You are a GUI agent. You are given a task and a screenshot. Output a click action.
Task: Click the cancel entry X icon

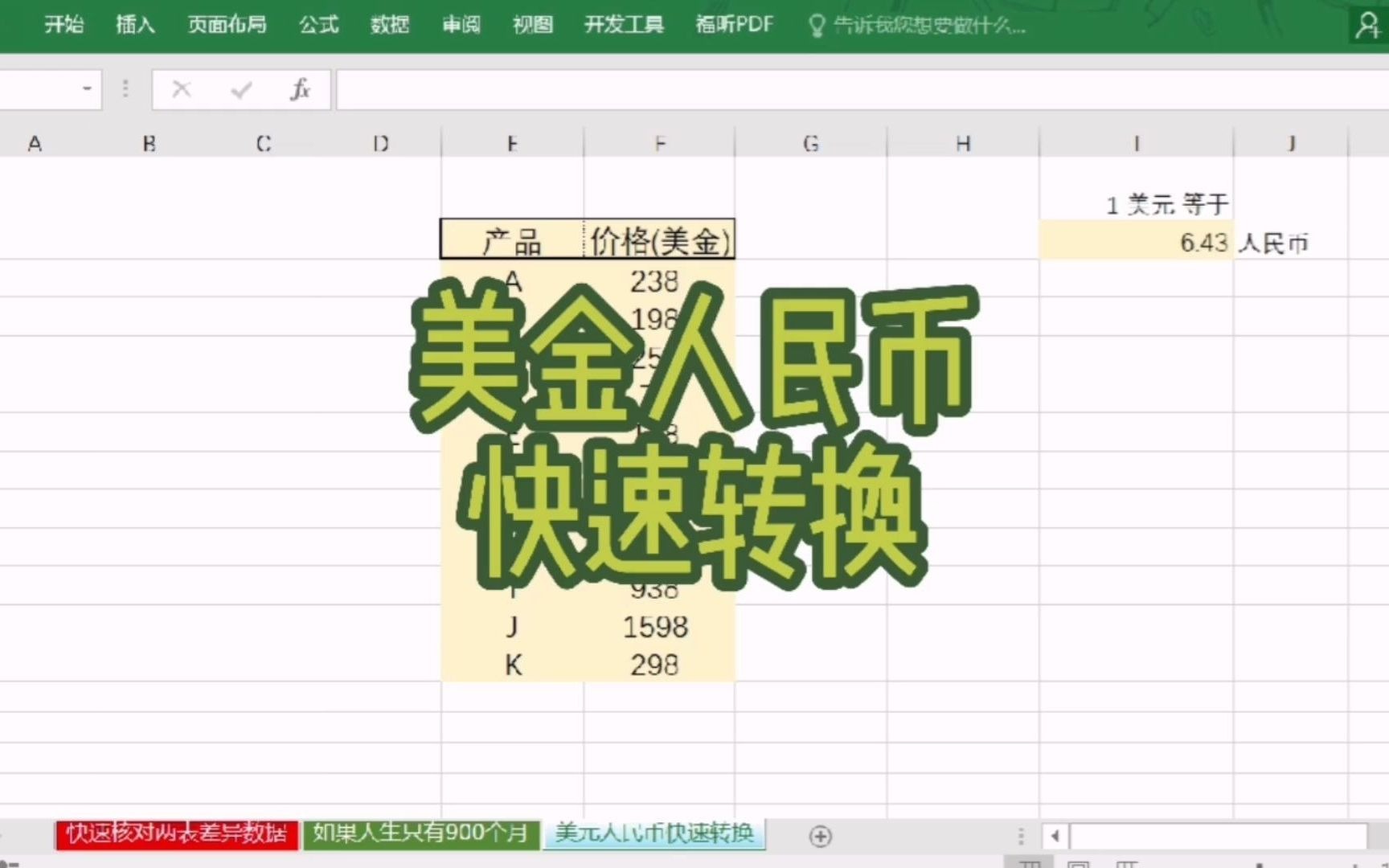pos(182,89)
